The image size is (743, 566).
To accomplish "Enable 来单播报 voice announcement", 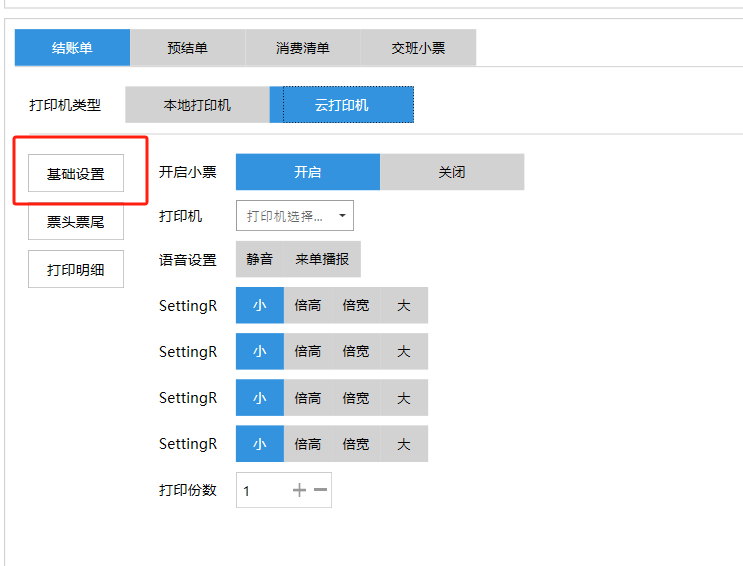I will point(322,259).
